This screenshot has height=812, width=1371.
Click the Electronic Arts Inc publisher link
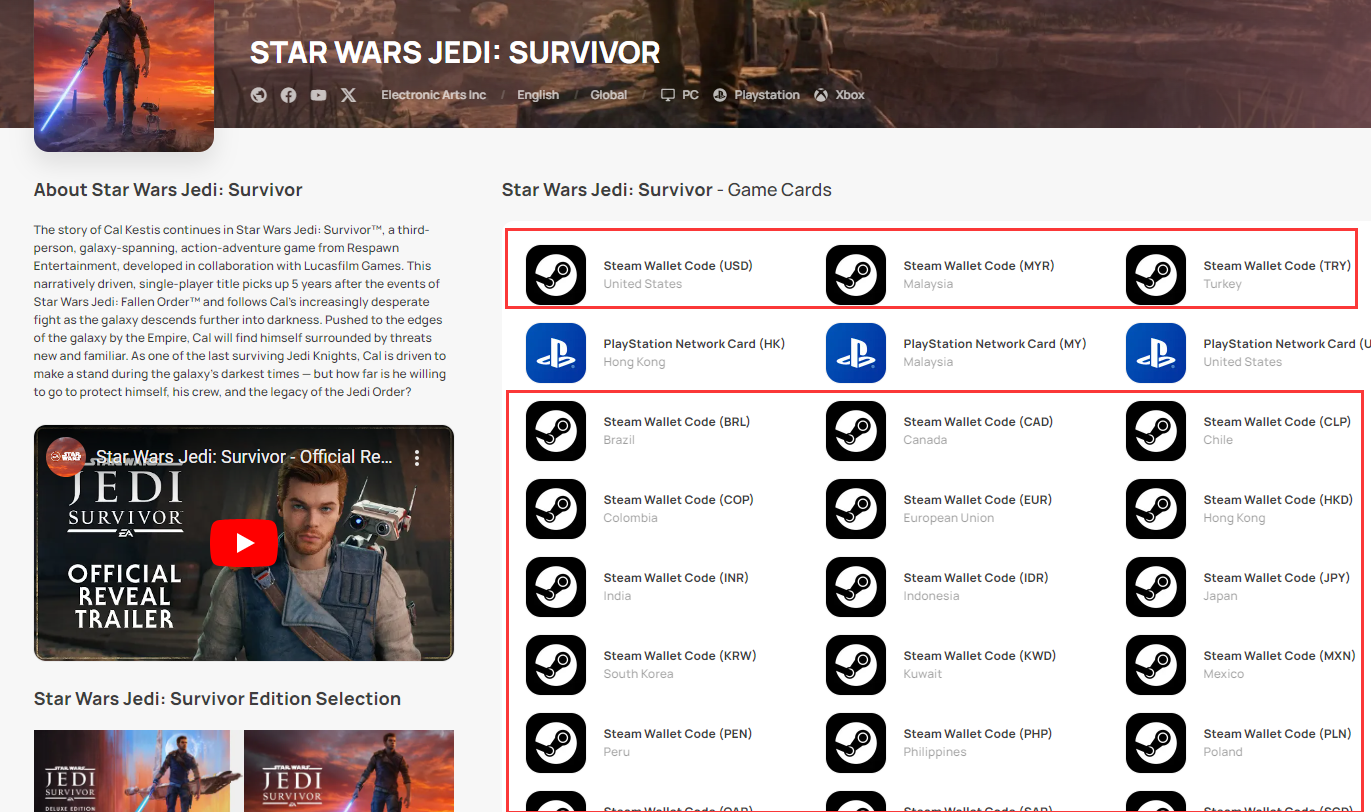pos(433,95)
